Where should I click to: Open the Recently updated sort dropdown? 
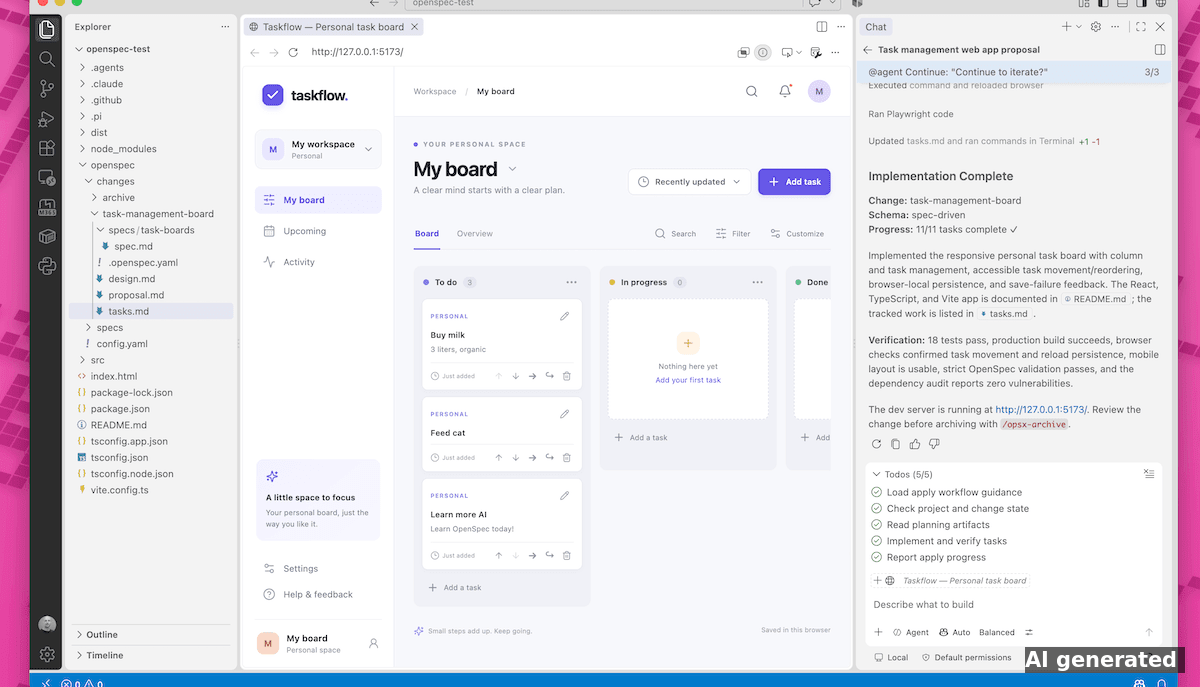pyautogui.click(x=689, y=182)
